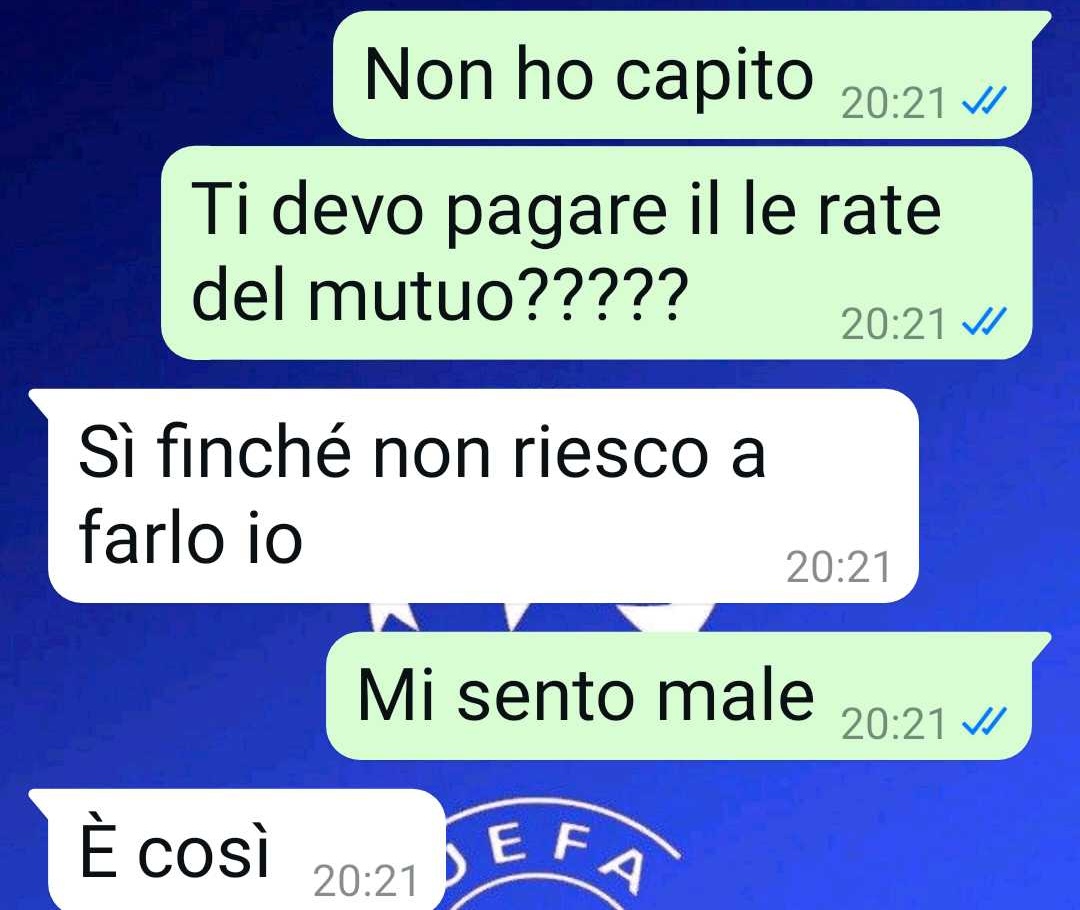
Task: Click the timestamp next to 'È così'
Action: 366,881
